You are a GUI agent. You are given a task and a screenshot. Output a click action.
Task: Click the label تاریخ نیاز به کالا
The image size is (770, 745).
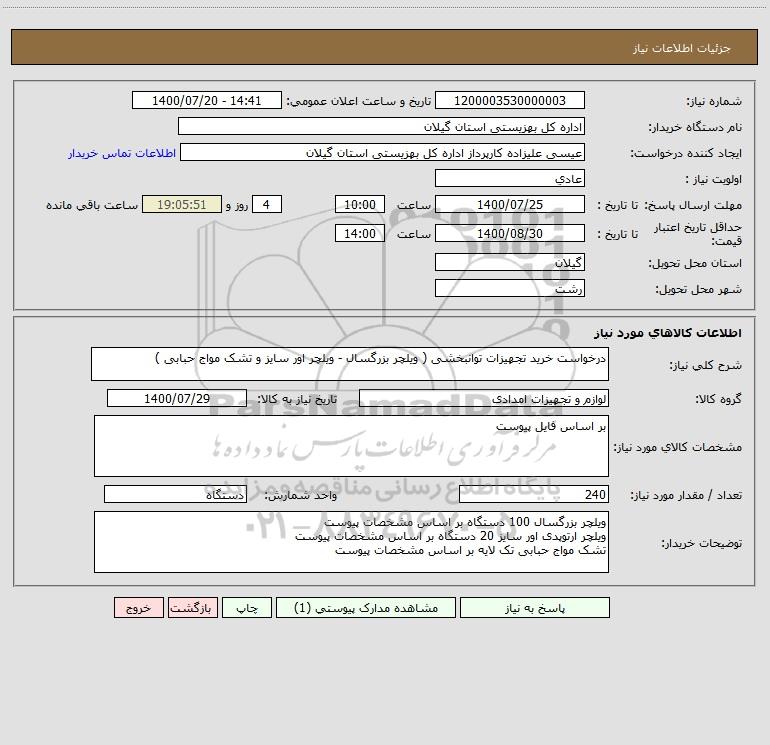point(297,399)
